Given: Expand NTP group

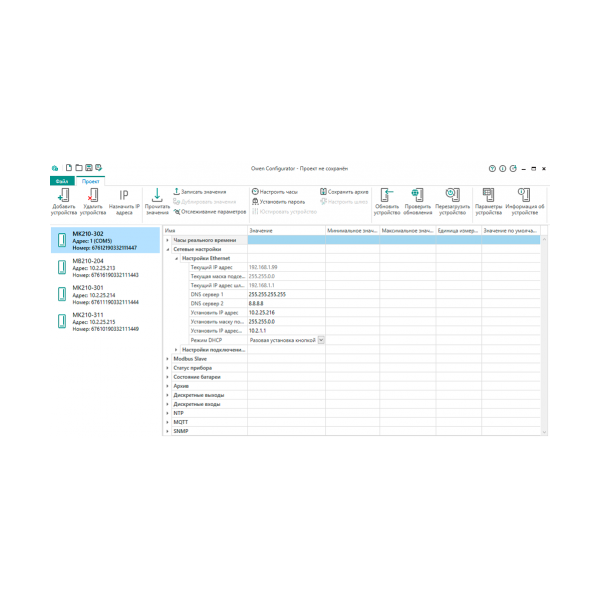Looking at the screenshot, I should click(x=167, y=413).
